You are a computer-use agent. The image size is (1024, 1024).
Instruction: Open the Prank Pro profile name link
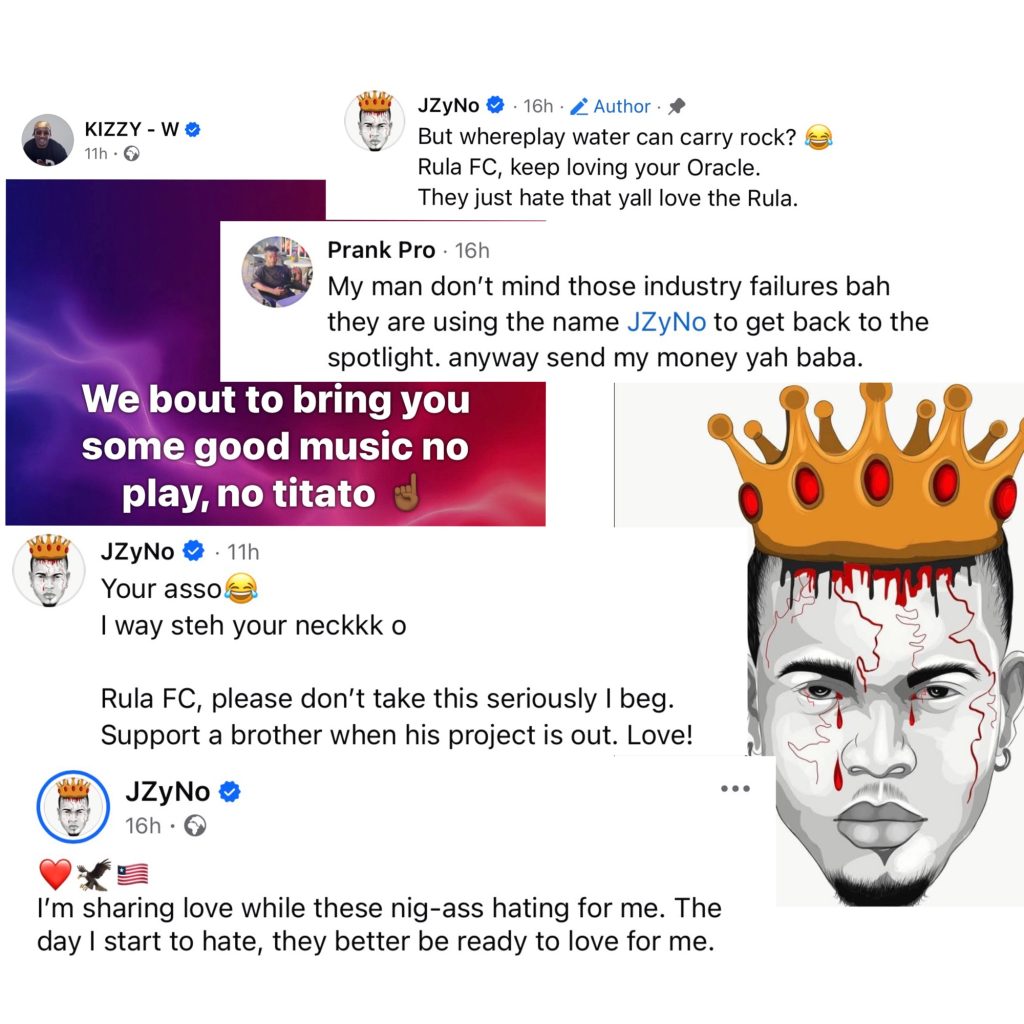381,250
